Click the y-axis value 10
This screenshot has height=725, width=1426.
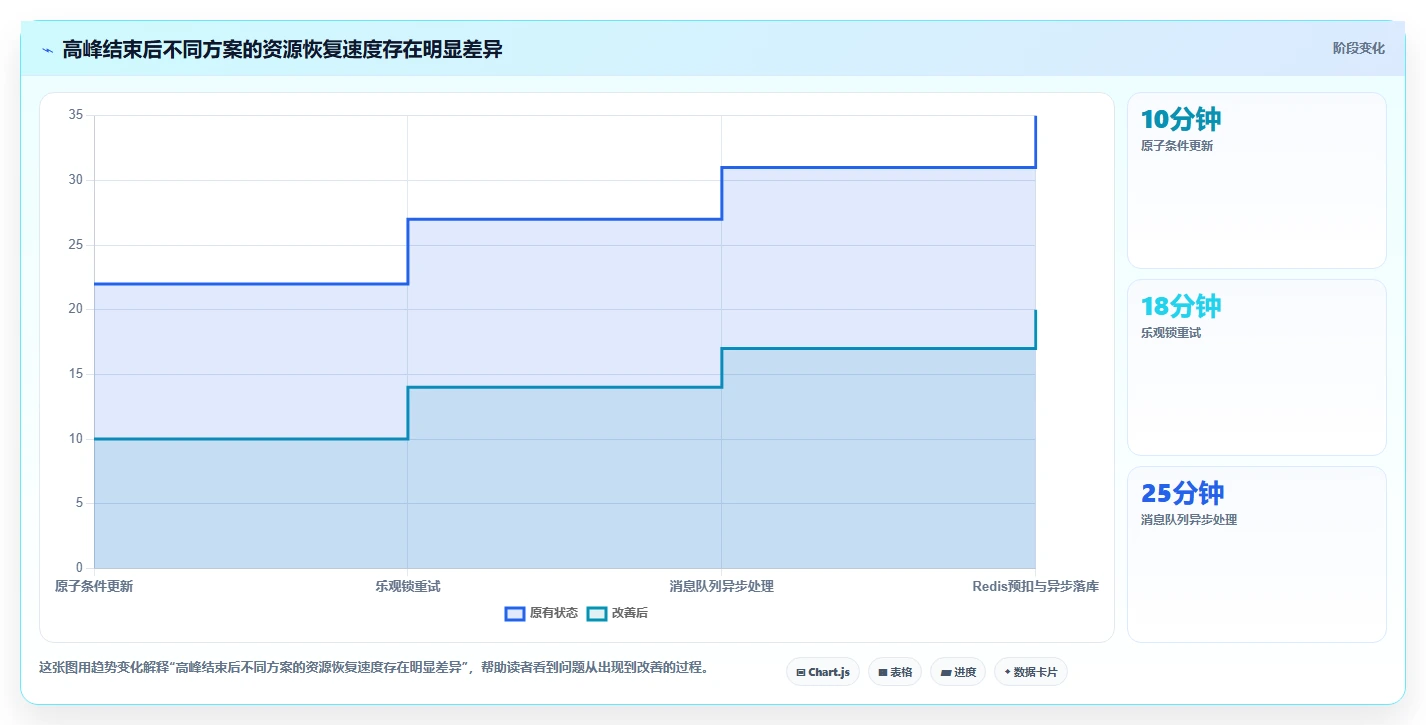pos(76,439)
